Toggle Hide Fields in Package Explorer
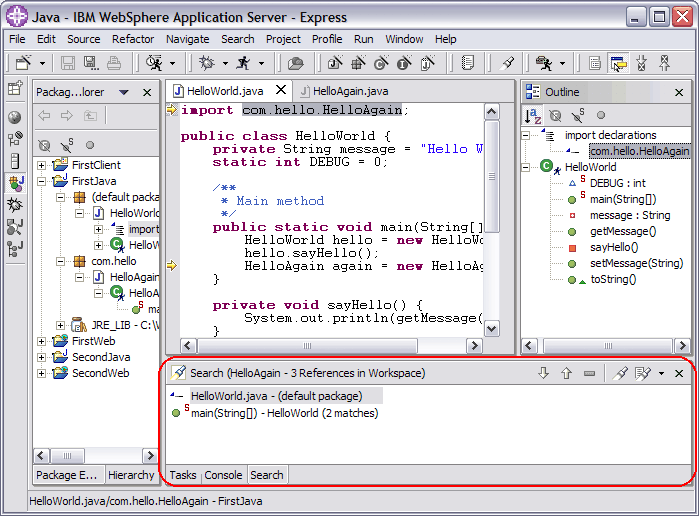699x516 pixels. click(44, 145)
